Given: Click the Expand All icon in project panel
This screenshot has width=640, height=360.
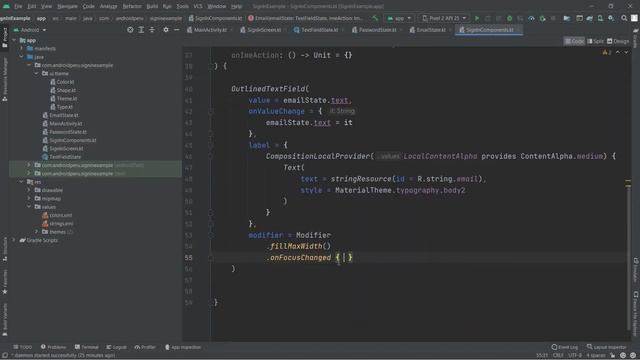Looking at the screenshot, I should [141, 30].
